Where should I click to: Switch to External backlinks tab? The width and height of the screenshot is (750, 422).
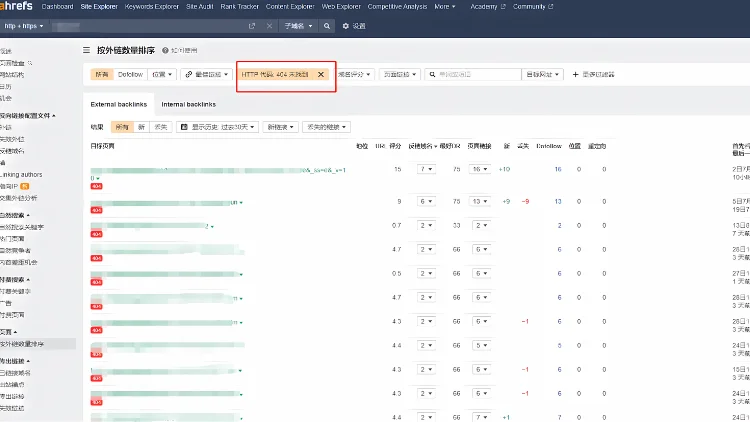[119, 104]
